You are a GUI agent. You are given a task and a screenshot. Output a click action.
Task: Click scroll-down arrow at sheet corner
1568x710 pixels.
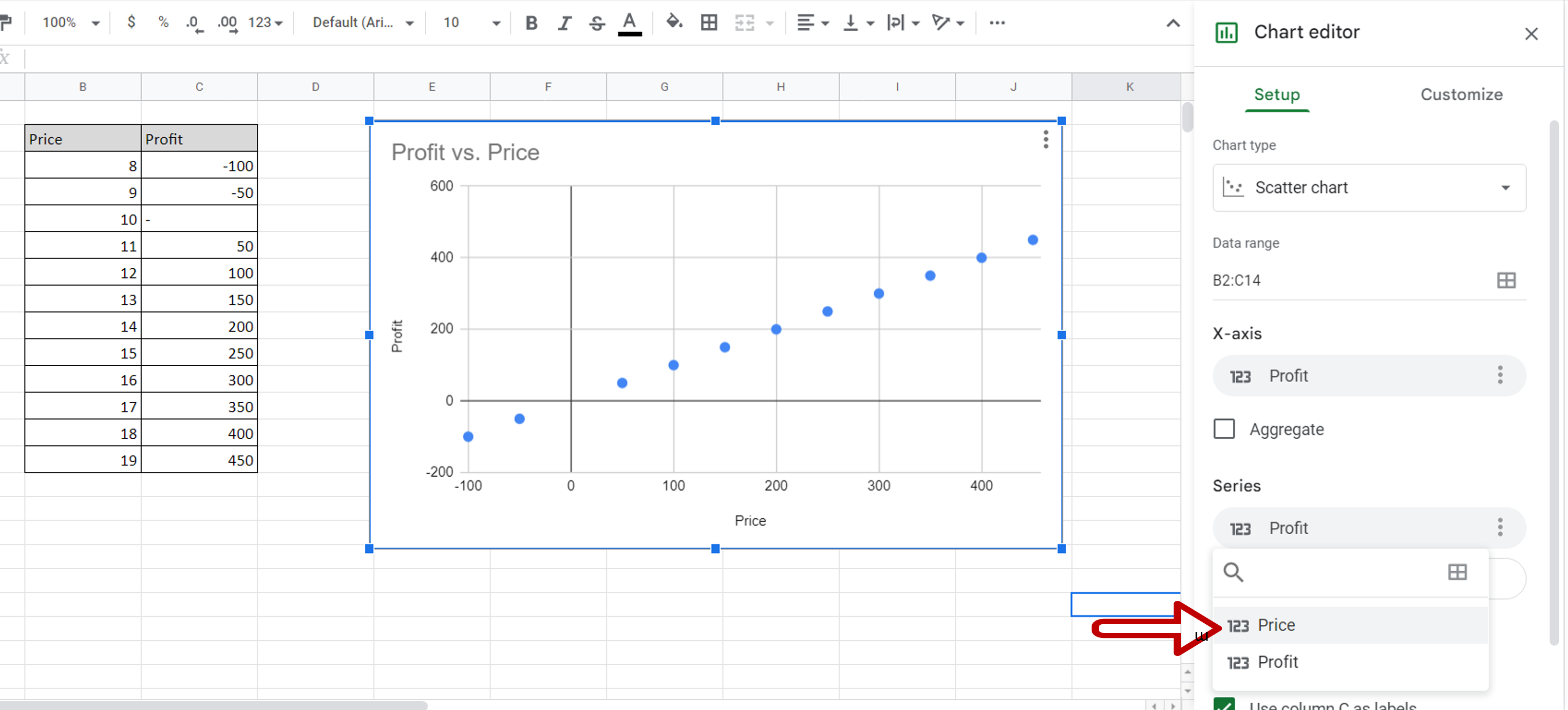click(1187, 691)
